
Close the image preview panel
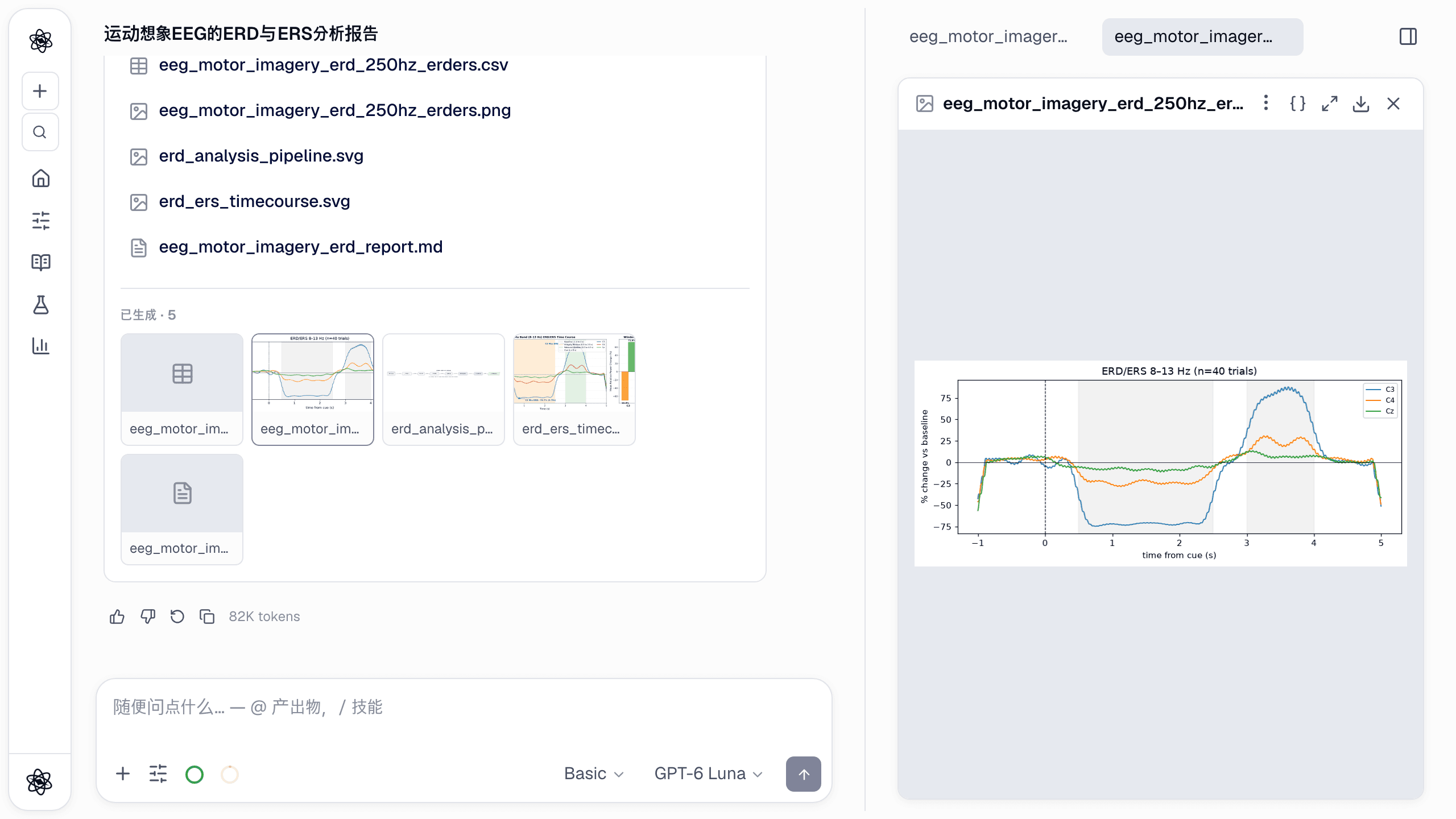point(1393,104)
